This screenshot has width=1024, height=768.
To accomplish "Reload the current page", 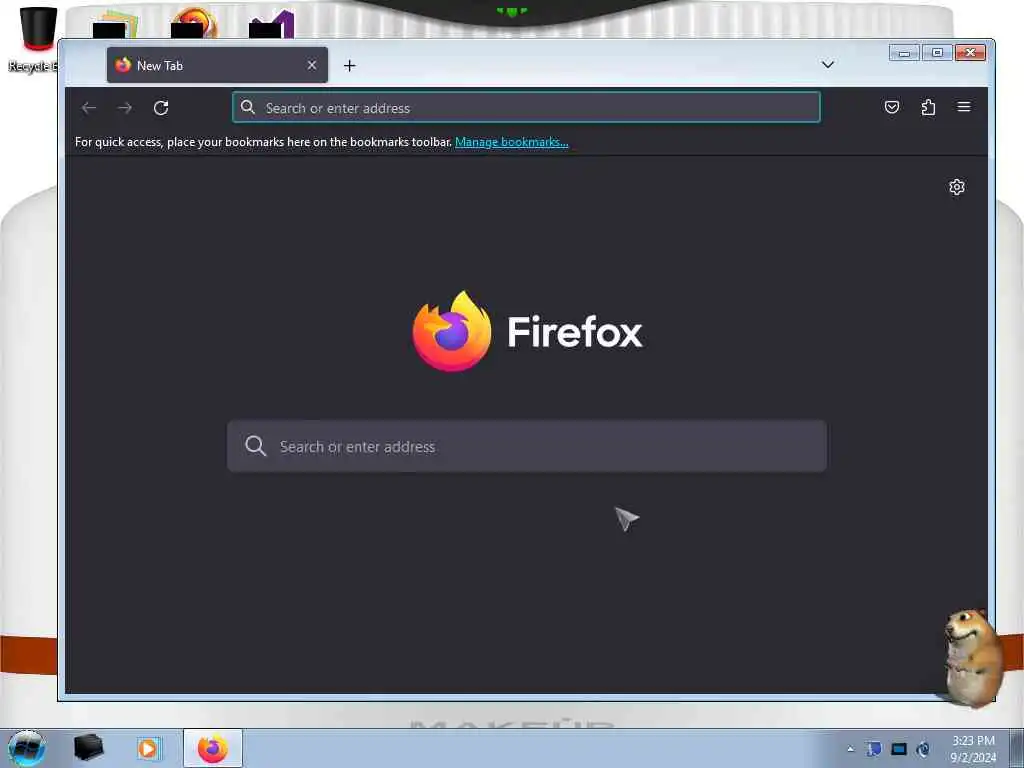I will (x=161, y=108).
